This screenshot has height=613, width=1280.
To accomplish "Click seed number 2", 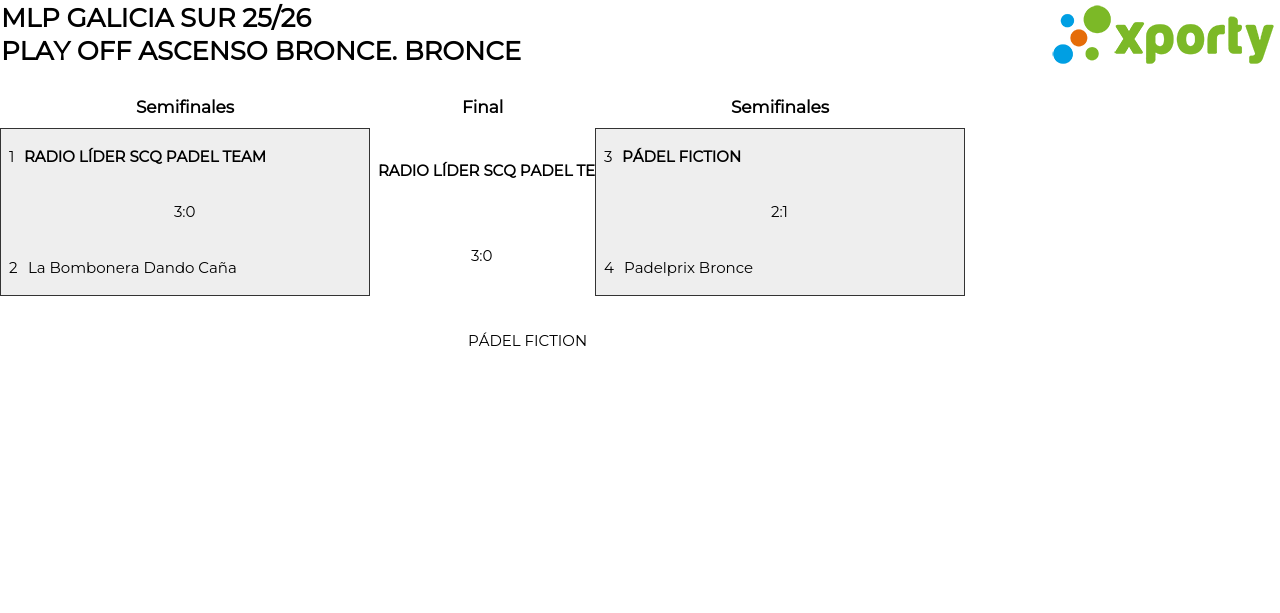I will tap(13, 268).
